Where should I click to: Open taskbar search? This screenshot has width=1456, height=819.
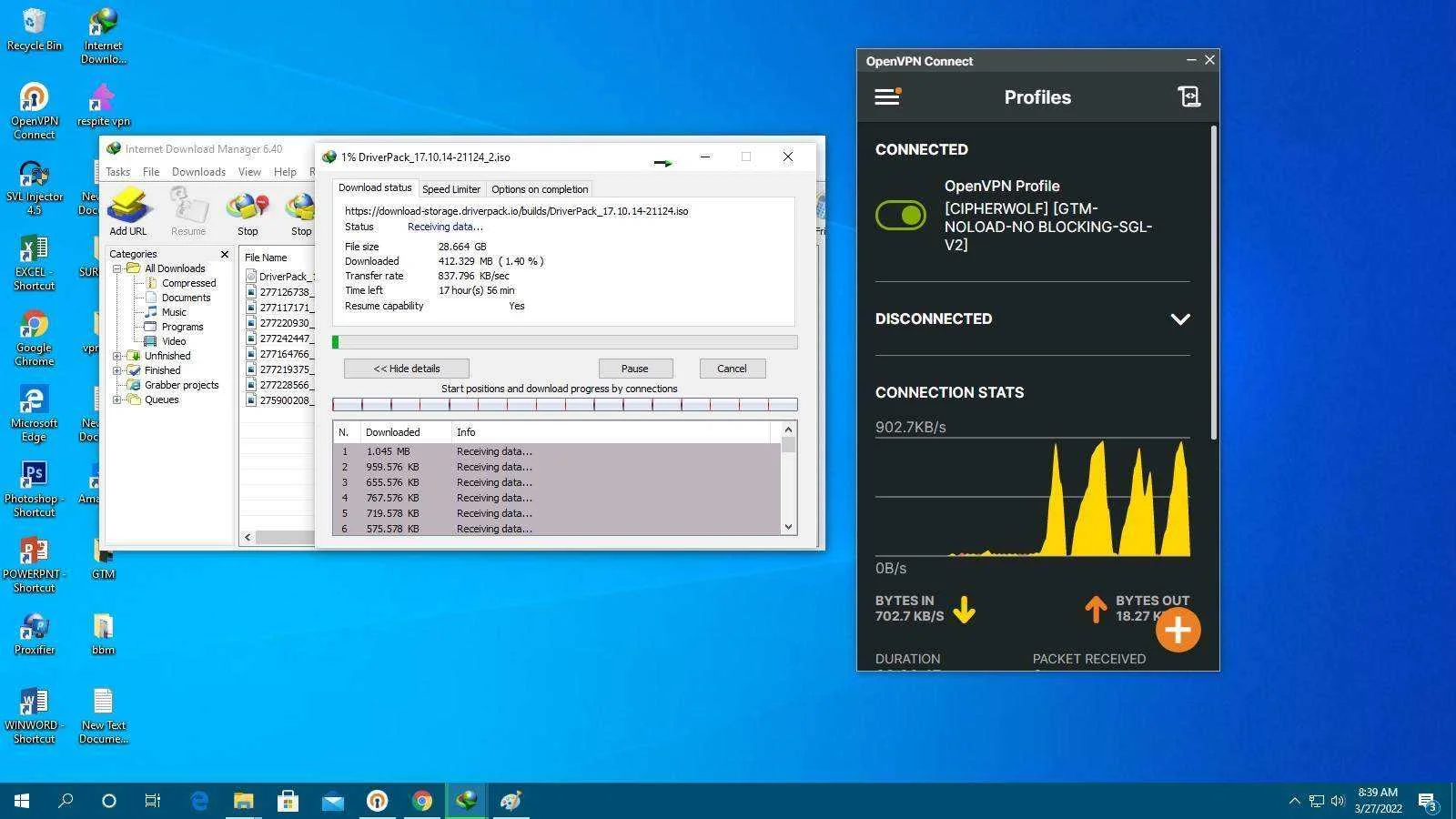point(66,801)
